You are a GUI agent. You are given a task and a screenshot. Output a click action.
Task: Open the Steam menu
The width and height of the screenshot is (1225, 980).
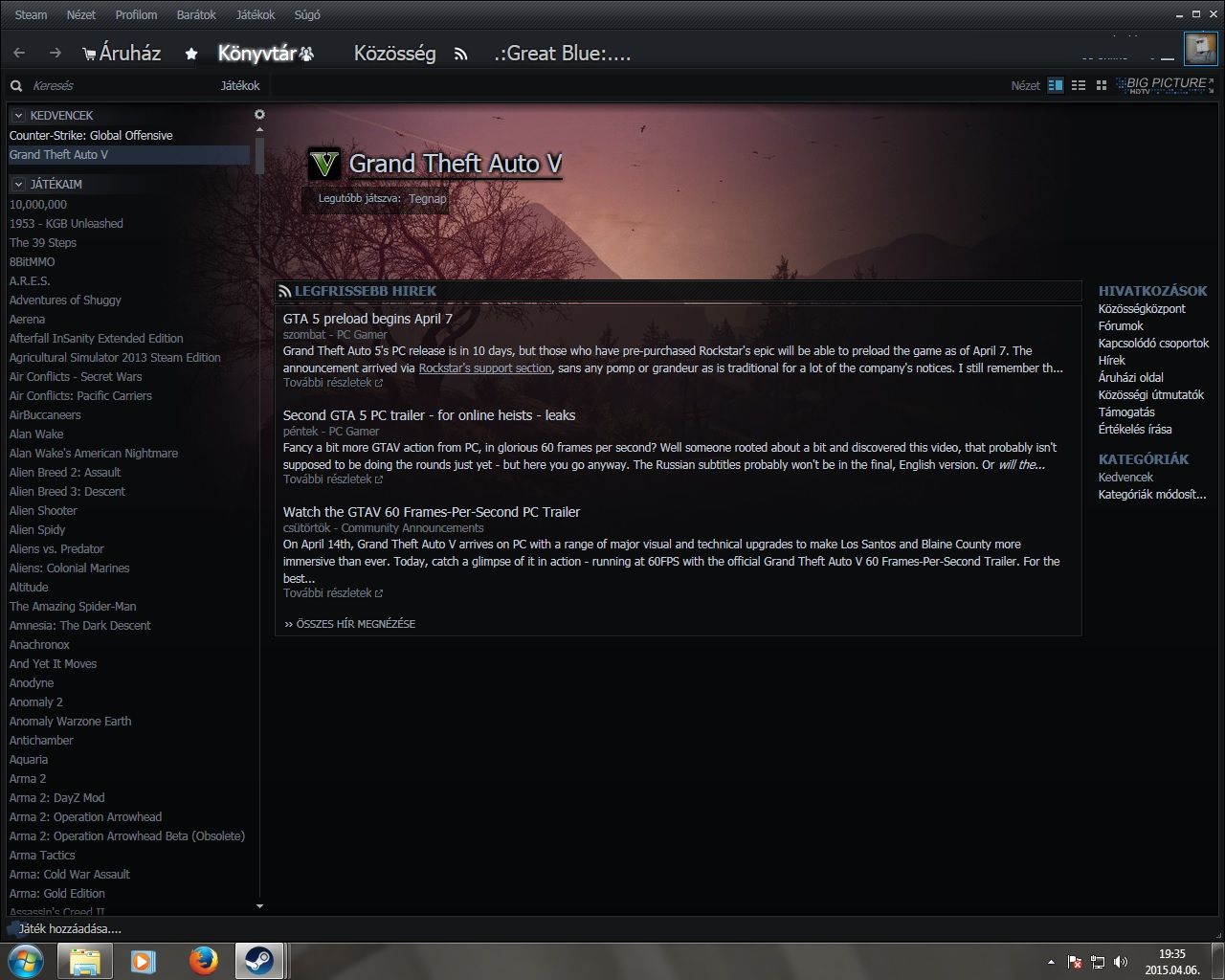(x=31, y=15)
